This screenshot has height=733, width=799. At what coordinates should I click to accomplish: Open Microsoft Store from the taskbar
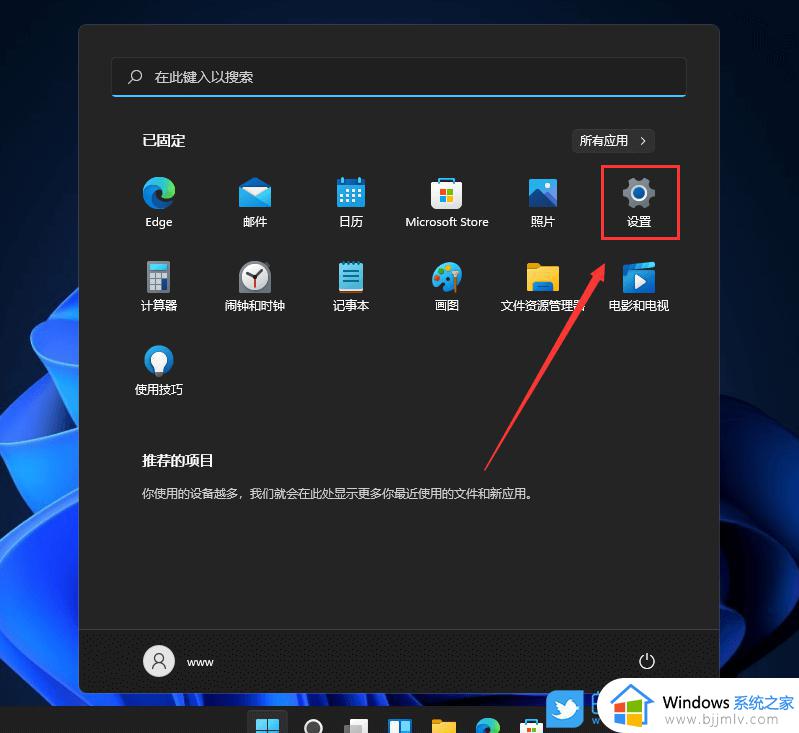coord(531,725)
